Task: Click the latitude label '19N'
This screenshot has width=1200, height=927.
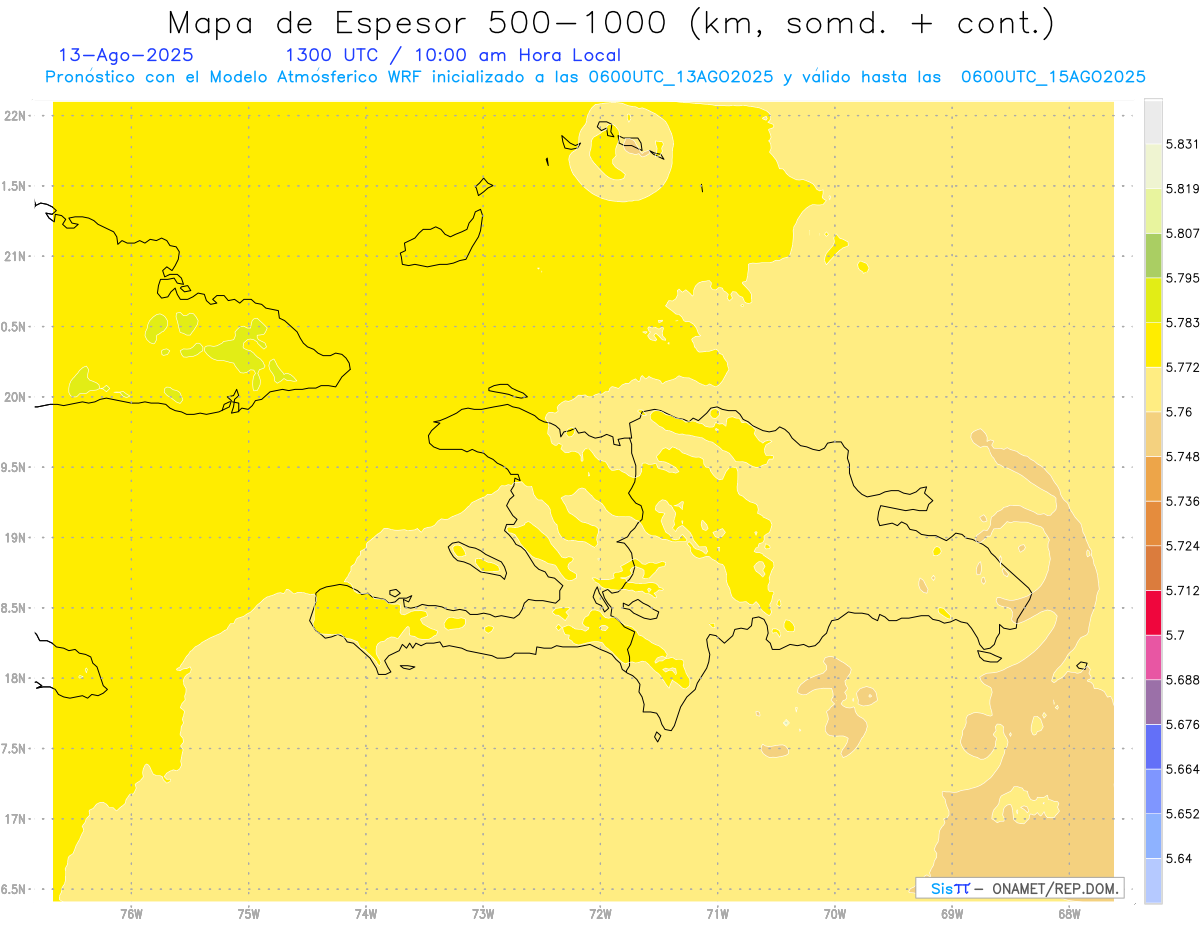Action: coord(15,538)
